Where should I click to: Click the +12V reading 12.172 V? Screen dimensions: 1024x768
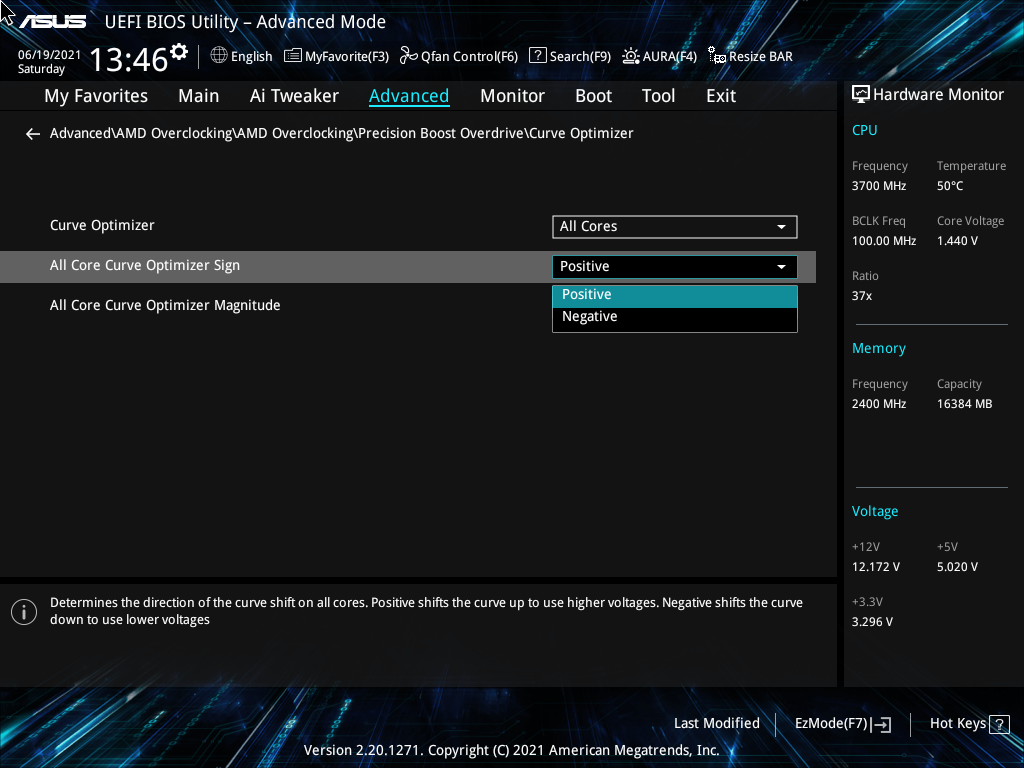[875, 567]
